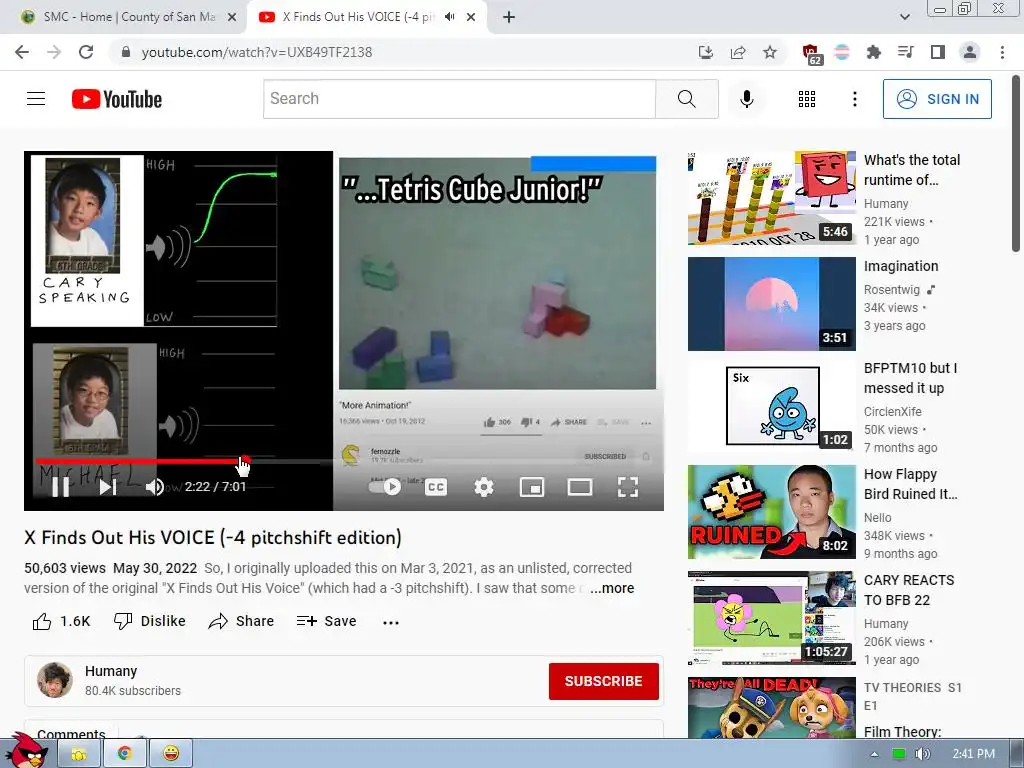Open the Chrome profile menu
The height and width of the screenshot is (768, 1024).
pos(970,52)
